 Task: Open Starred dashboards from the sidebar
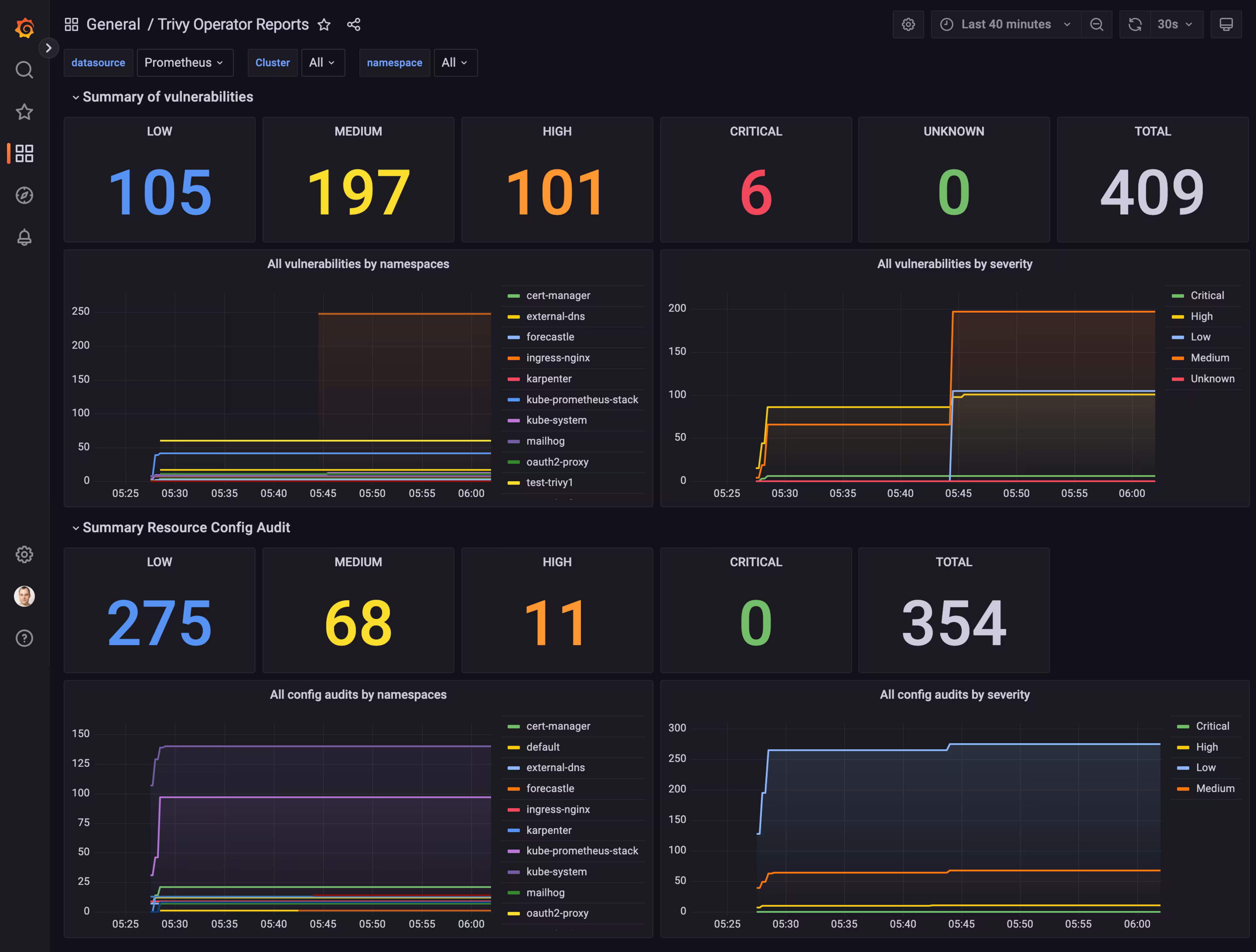pos(24,112)
